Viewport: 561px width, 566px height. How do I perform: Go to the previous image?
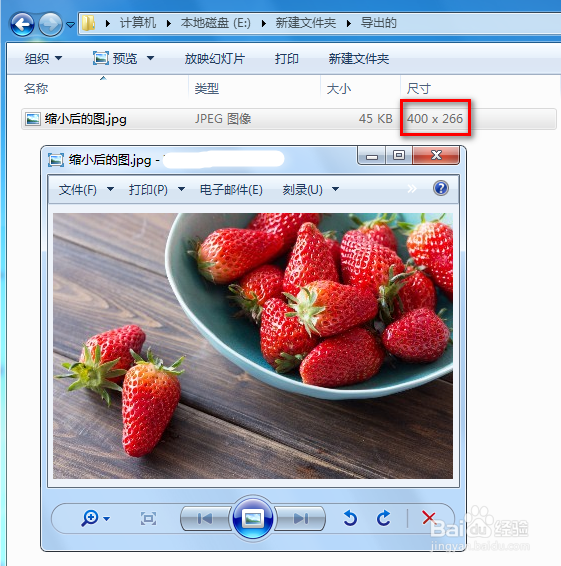205,519
